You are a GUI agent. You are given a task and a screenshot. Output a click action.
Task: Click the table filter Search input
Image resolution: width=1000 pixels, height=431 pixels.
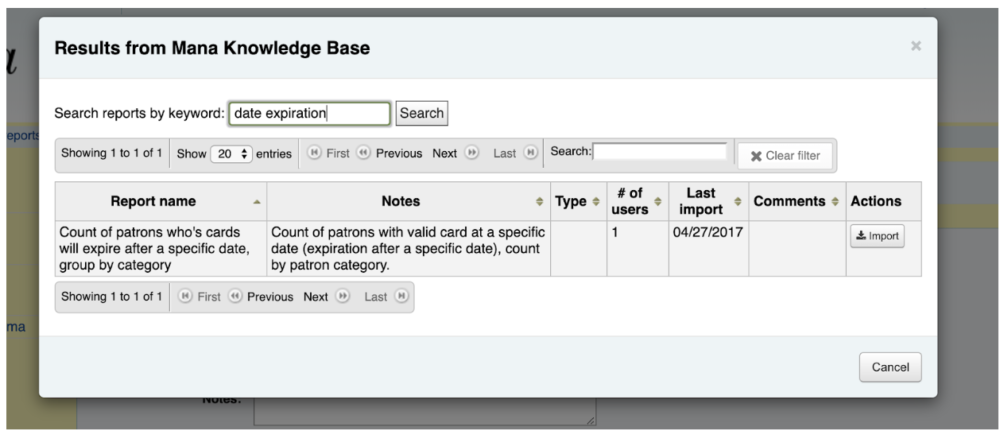click(659, 152)
